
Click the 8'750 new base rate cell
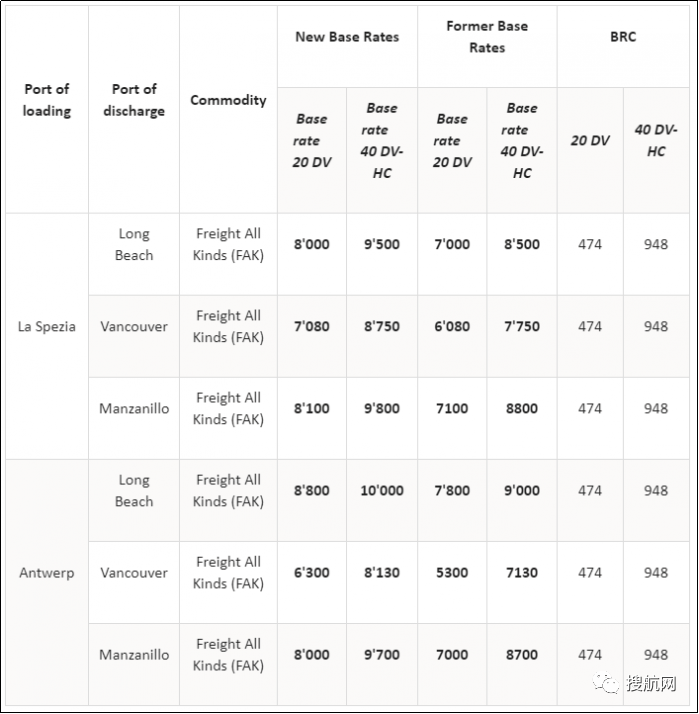[382, 326]
